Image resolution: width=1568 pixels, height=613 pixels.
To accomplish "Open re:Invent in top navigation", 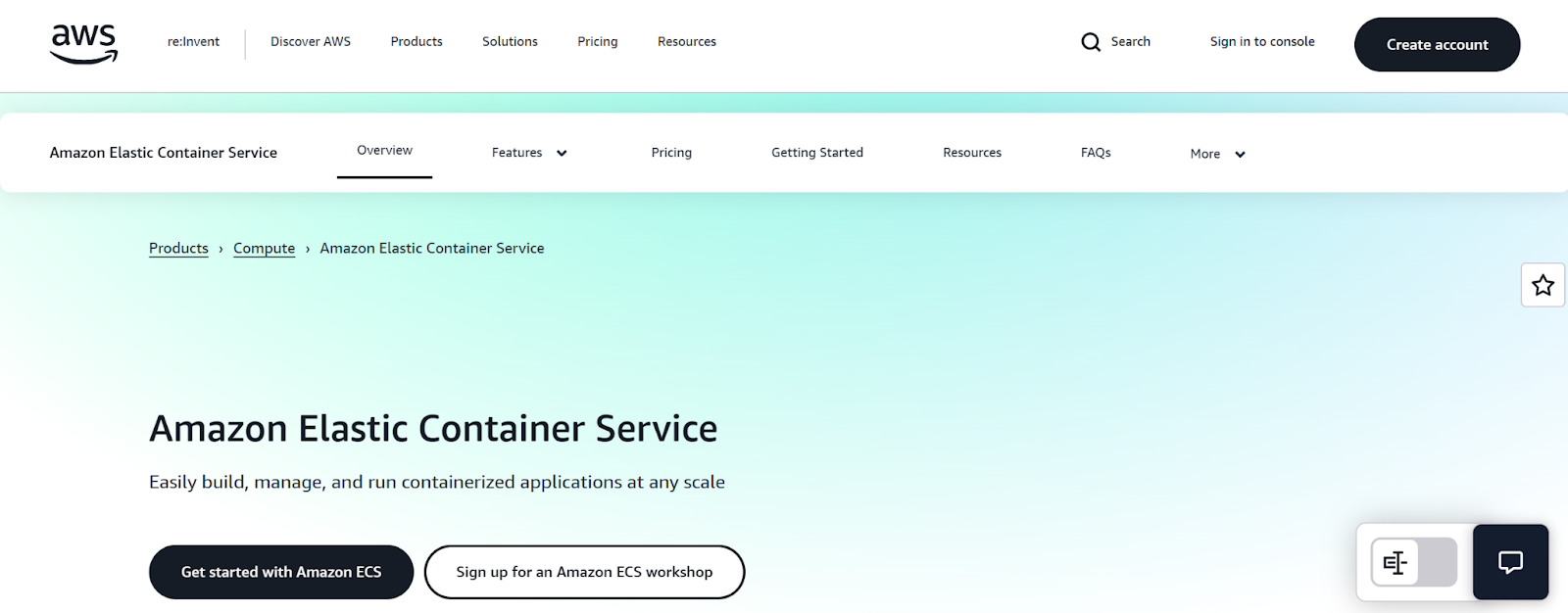I will [x=193, y=42].
